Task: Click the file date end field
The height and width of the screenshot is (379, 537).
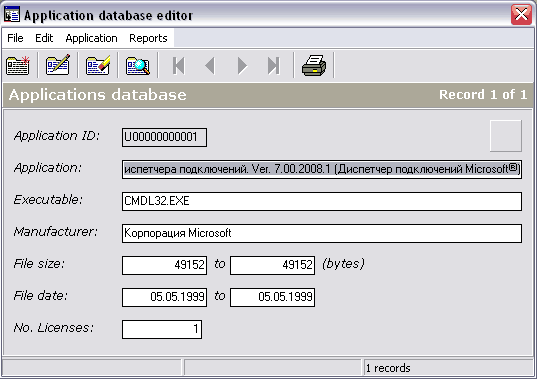Action: click(x=273, y=297)
